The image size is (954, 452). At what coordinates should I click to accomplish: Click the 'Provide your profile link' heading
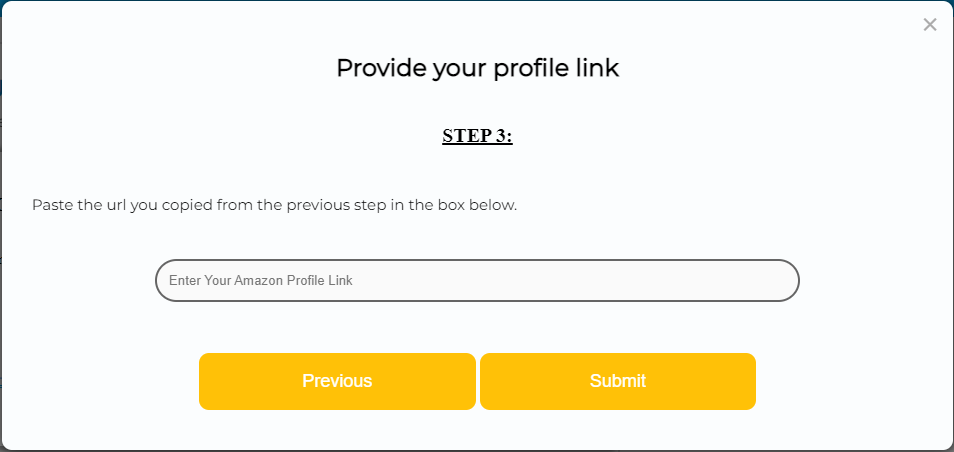click(x=477, y=68)
